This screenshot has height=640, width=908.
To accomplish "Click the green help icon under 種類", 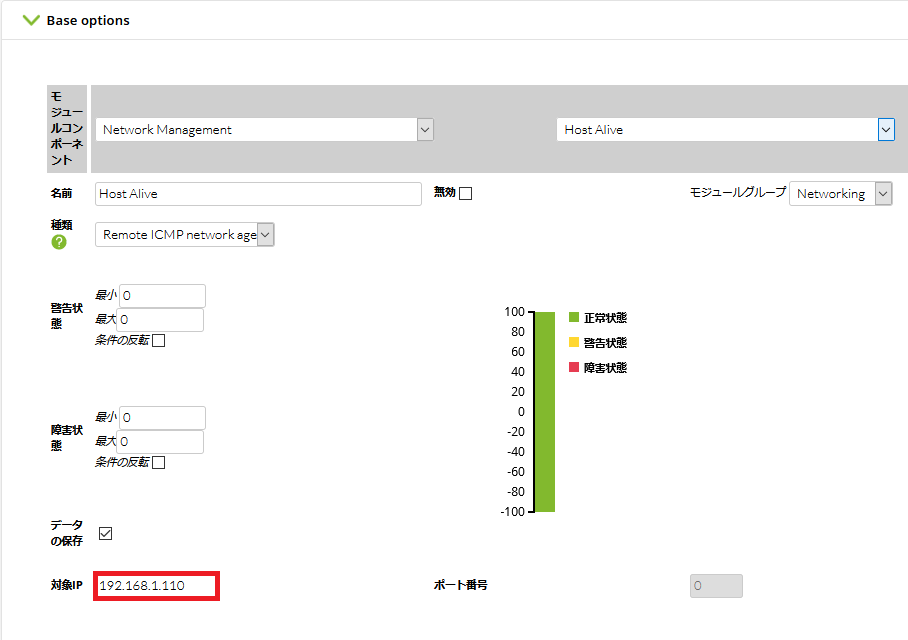I will click(59, 242).
